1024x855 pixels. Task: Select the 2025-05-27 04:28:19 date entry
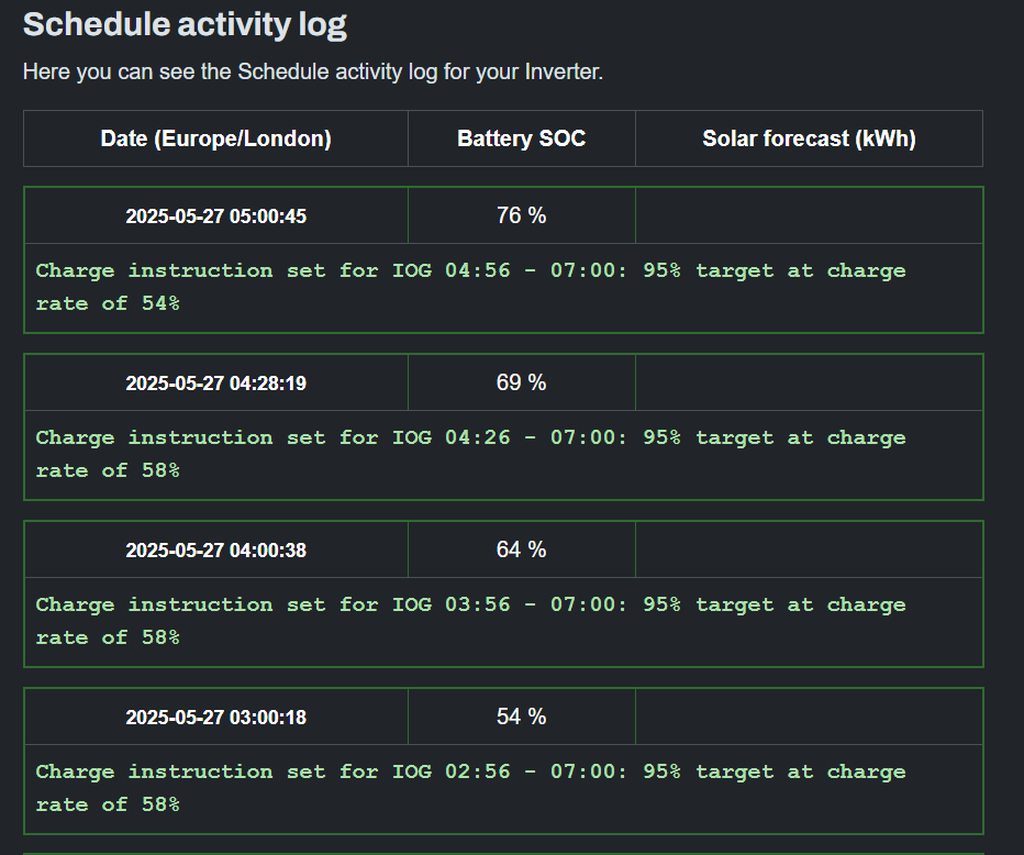pos(216,383)
